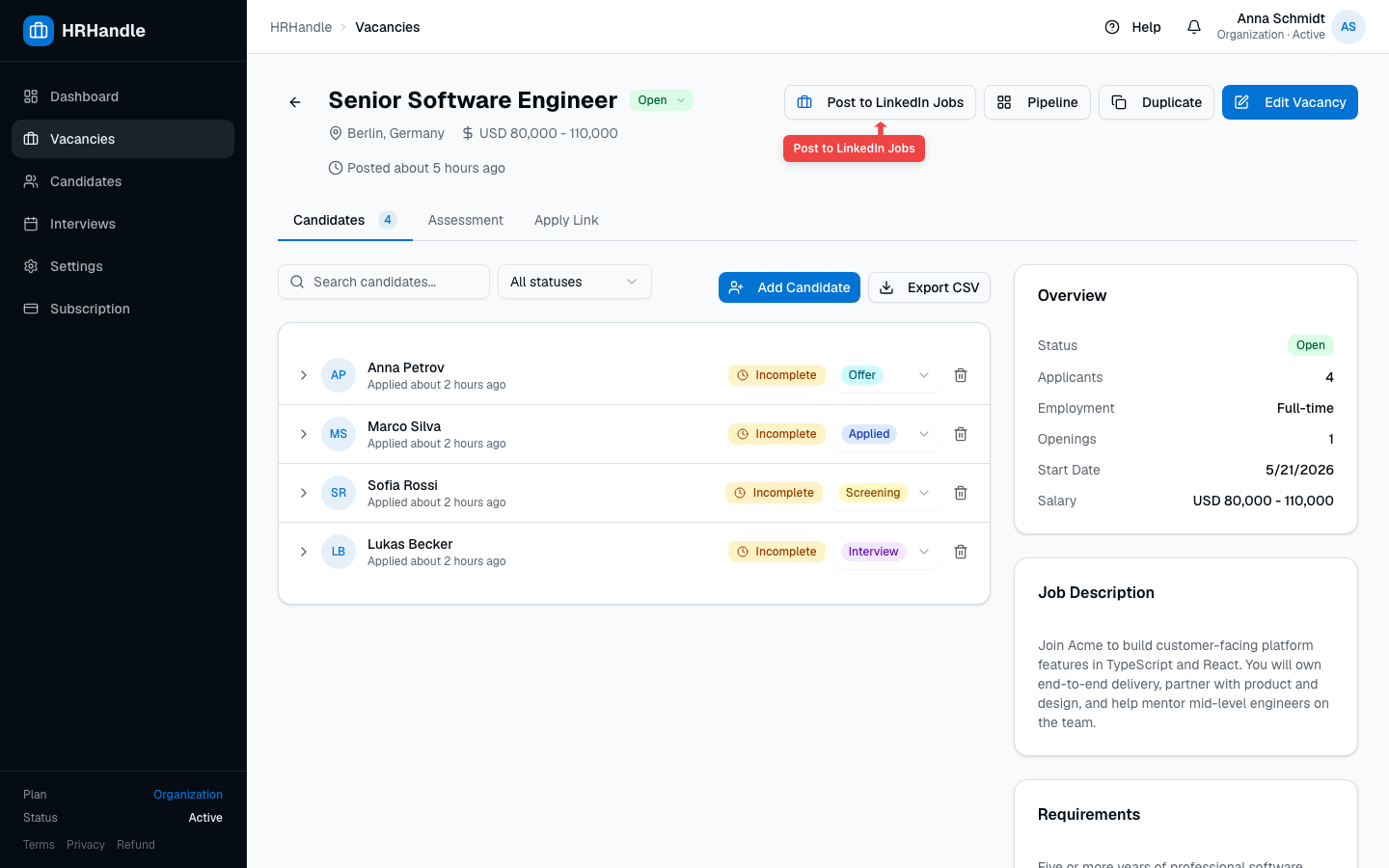The height and width of the screenshot is (868, 1389).
Task: Click the AP avatar for Anna Petrov
Action: coord(339,375)
